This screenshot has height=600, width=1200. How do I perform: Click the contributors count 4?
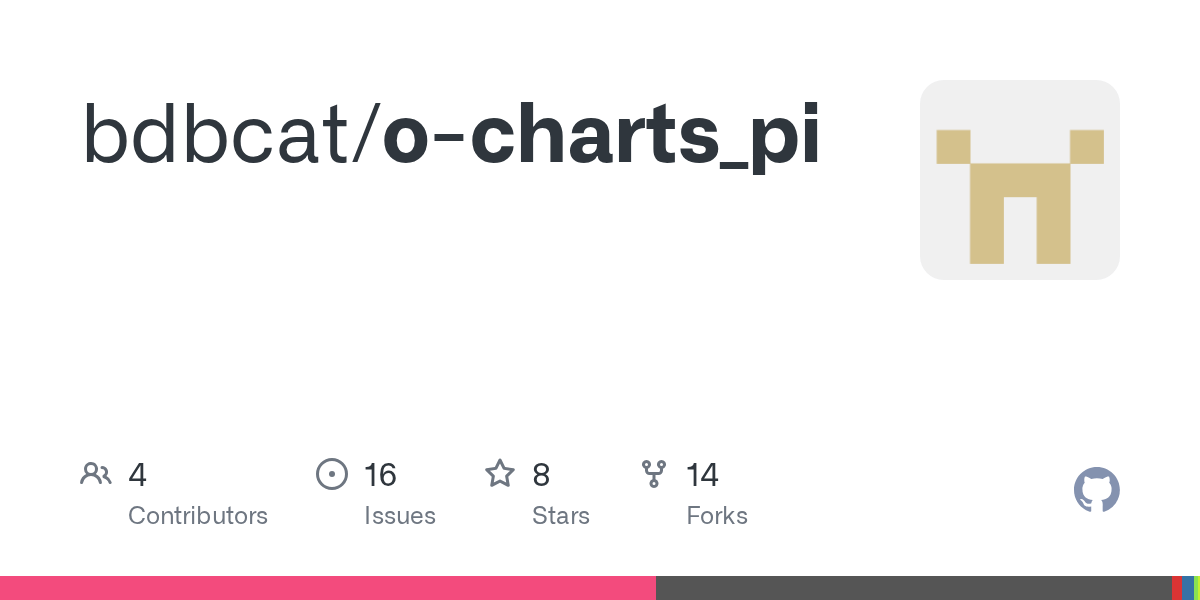[138, 475]
